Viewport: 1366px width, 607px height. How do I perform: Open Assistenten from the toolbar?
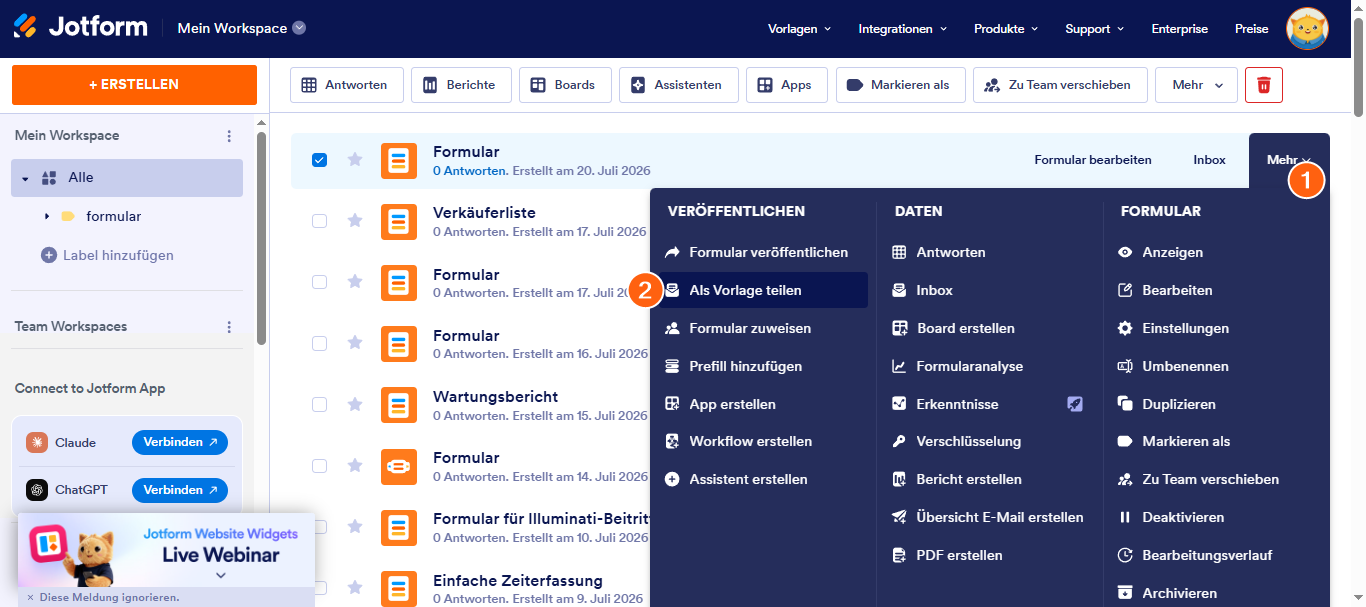click(x=678, y=85)
